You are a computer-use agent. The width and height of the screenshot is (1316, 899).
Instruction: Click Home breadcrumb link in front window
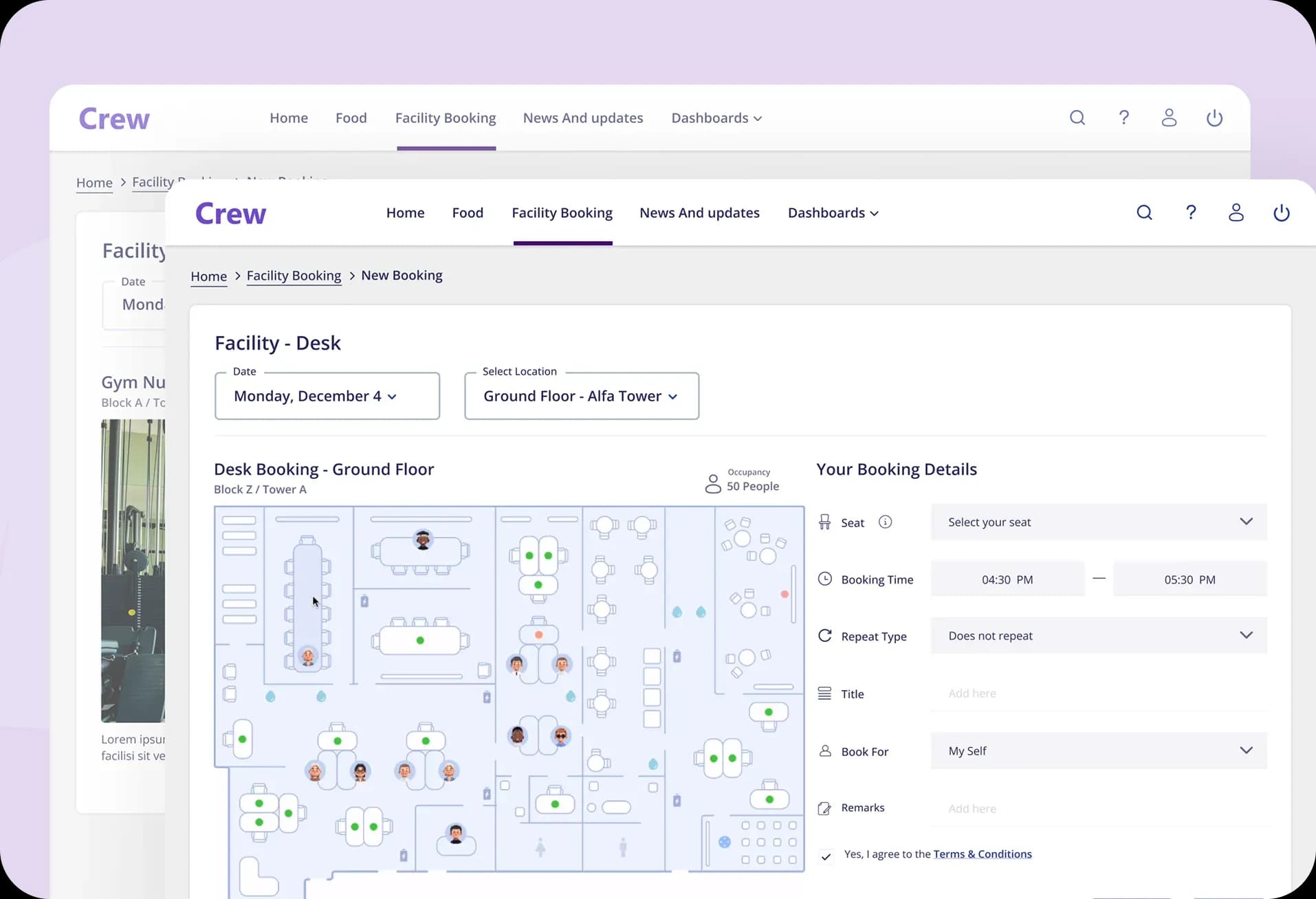click(x=208, y=276)
